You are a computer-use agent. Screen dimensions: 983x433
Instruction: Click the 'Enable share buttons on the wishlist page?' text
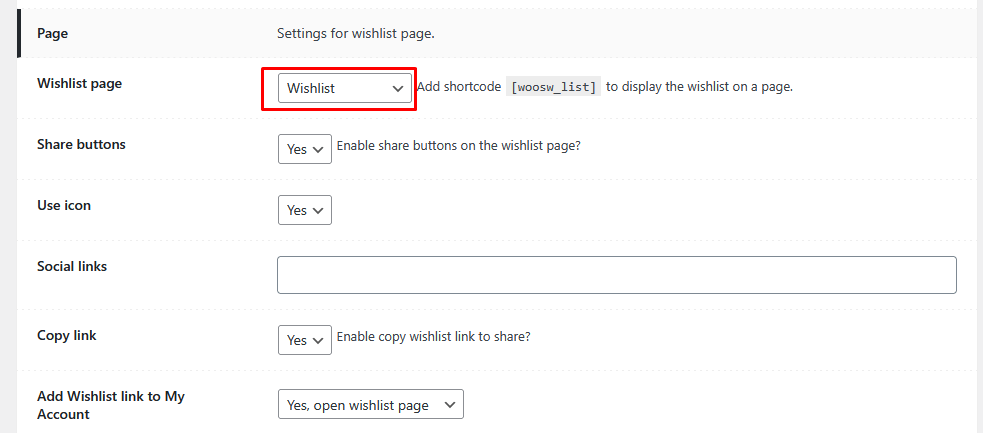tap(458, 146)
